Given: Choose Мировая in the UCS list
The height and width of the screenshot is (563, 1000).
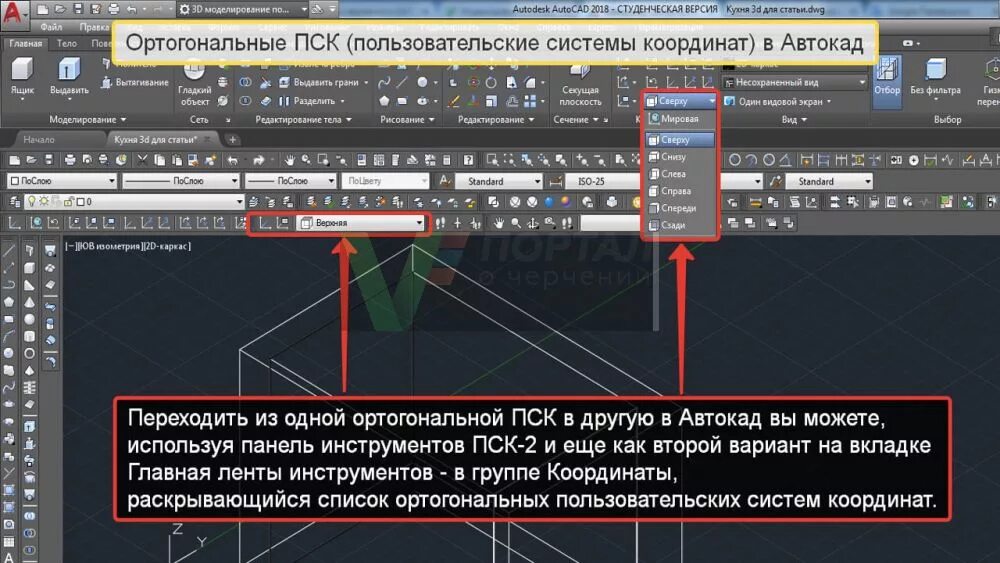Looking at the screenshot, I should [679, 119].
